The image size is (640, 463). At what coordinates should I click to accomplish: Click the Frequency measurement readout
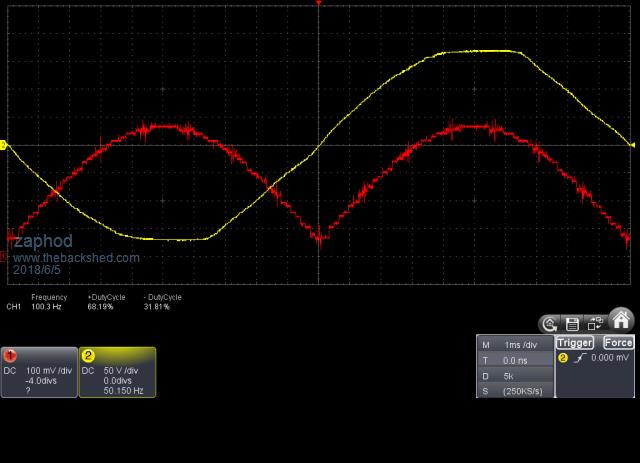[x=48, y=302]
